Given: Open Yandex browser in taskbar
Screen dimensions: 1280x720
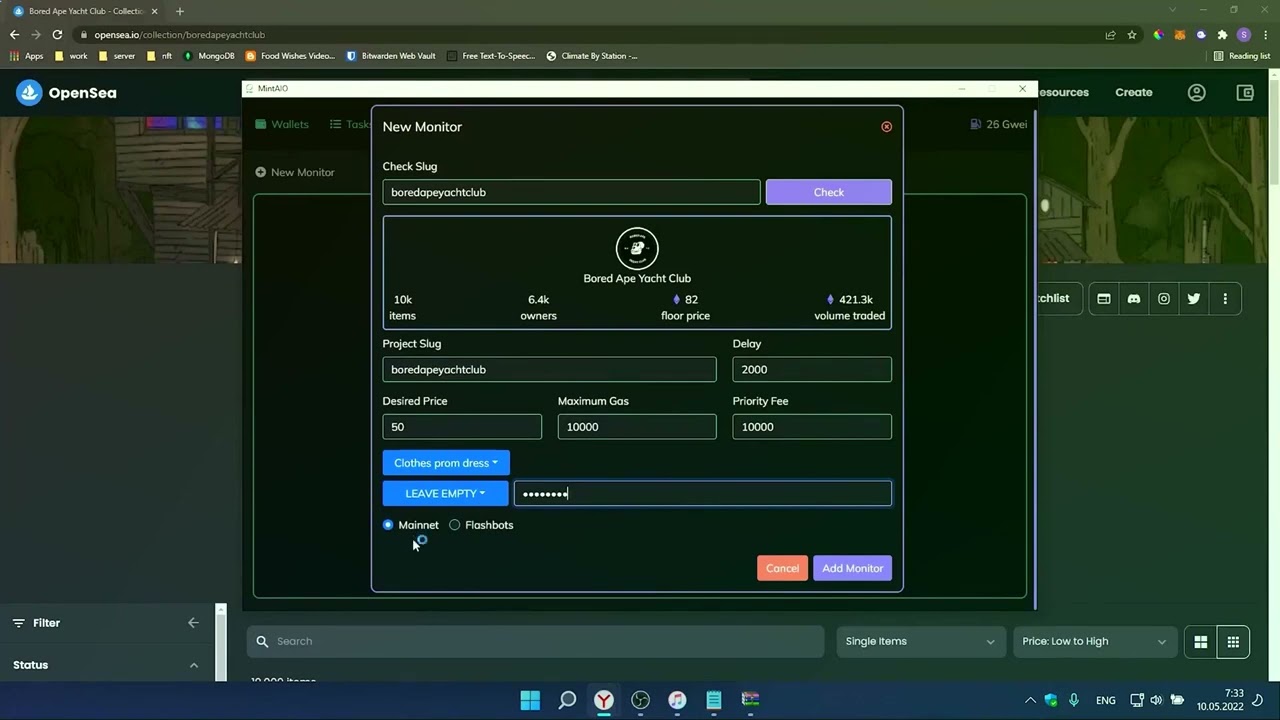Looking at the screenshot, I should [x=604, y=700].
